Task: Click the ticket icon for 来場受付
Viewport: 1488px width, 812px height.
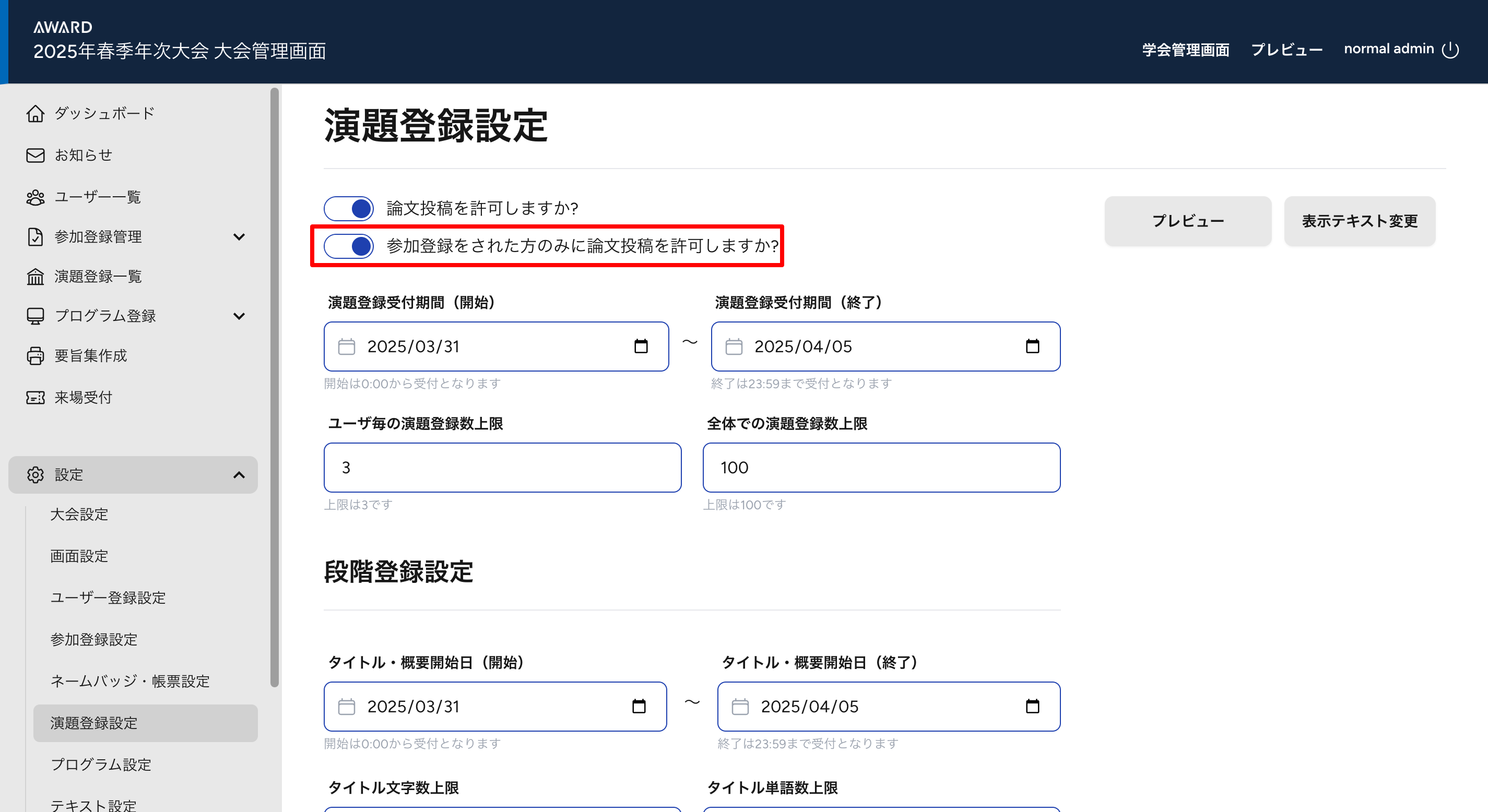Action: click(x=35, y=397)
